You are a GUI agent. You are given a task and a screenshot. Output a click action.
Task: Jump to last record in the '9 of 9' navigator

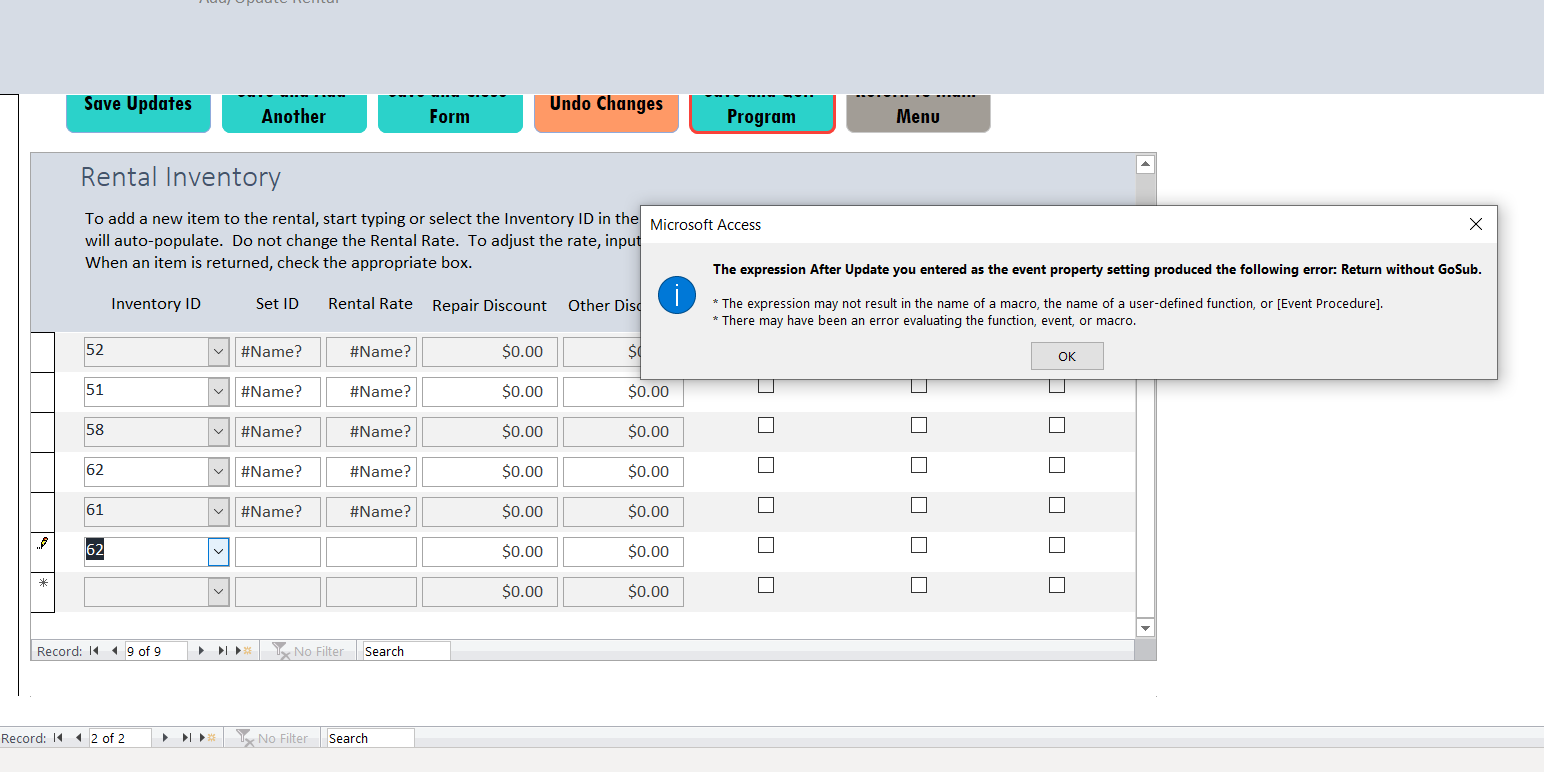[x=223, y=651]
